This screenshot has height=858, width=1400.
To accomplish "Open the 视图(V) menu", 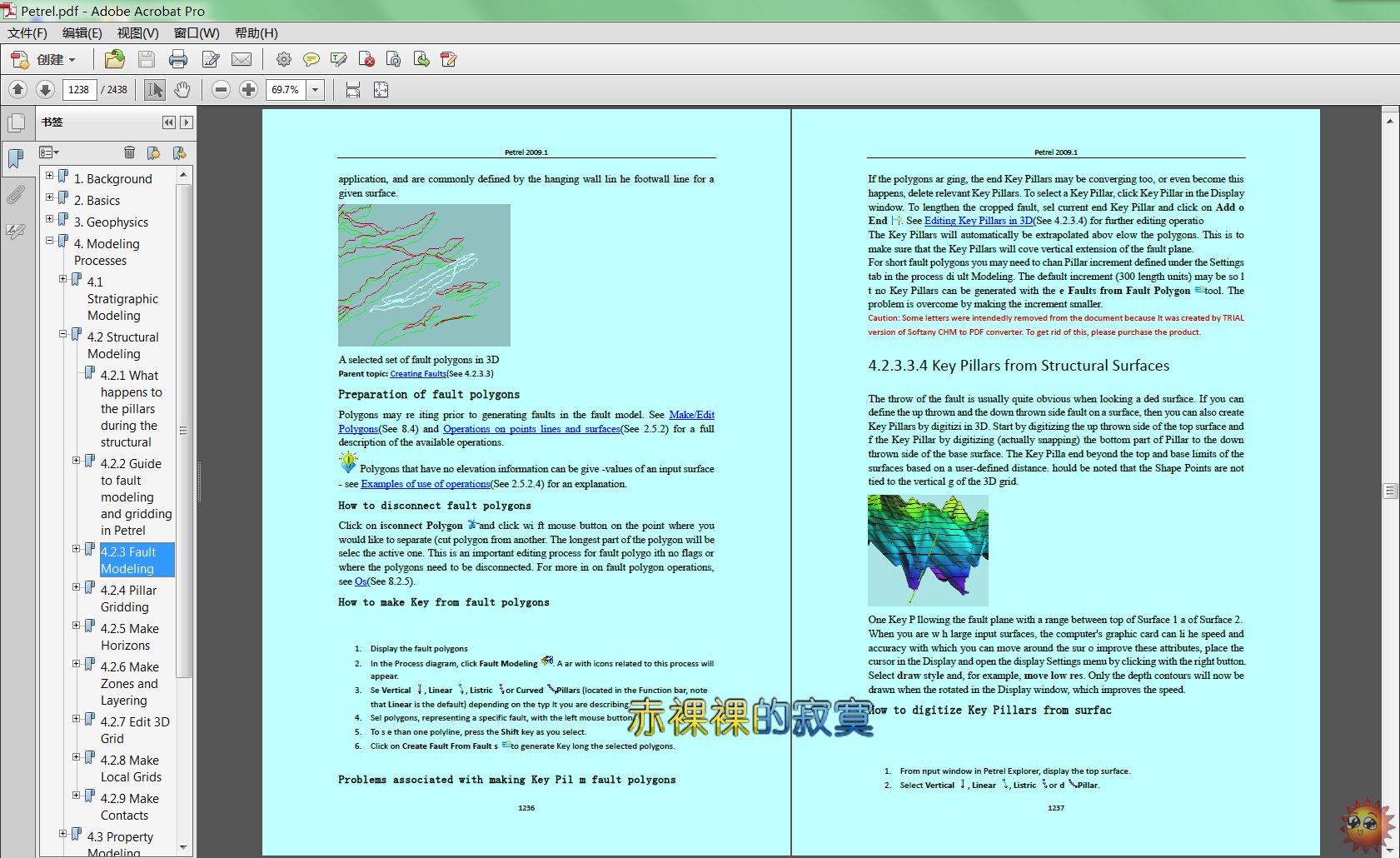I will point(138,32).
